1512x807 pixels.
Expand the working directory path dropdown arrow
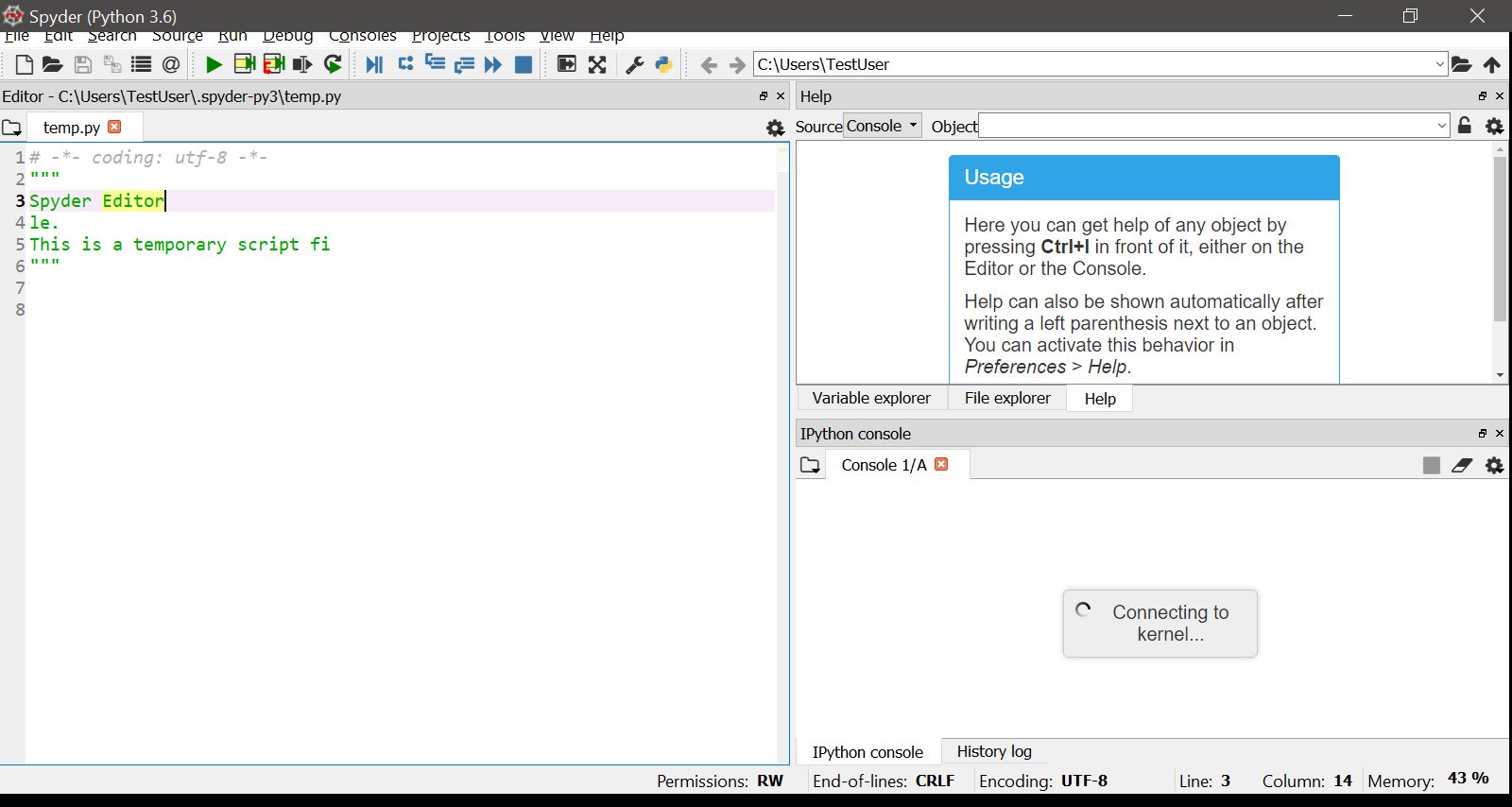click(1440, 64)
